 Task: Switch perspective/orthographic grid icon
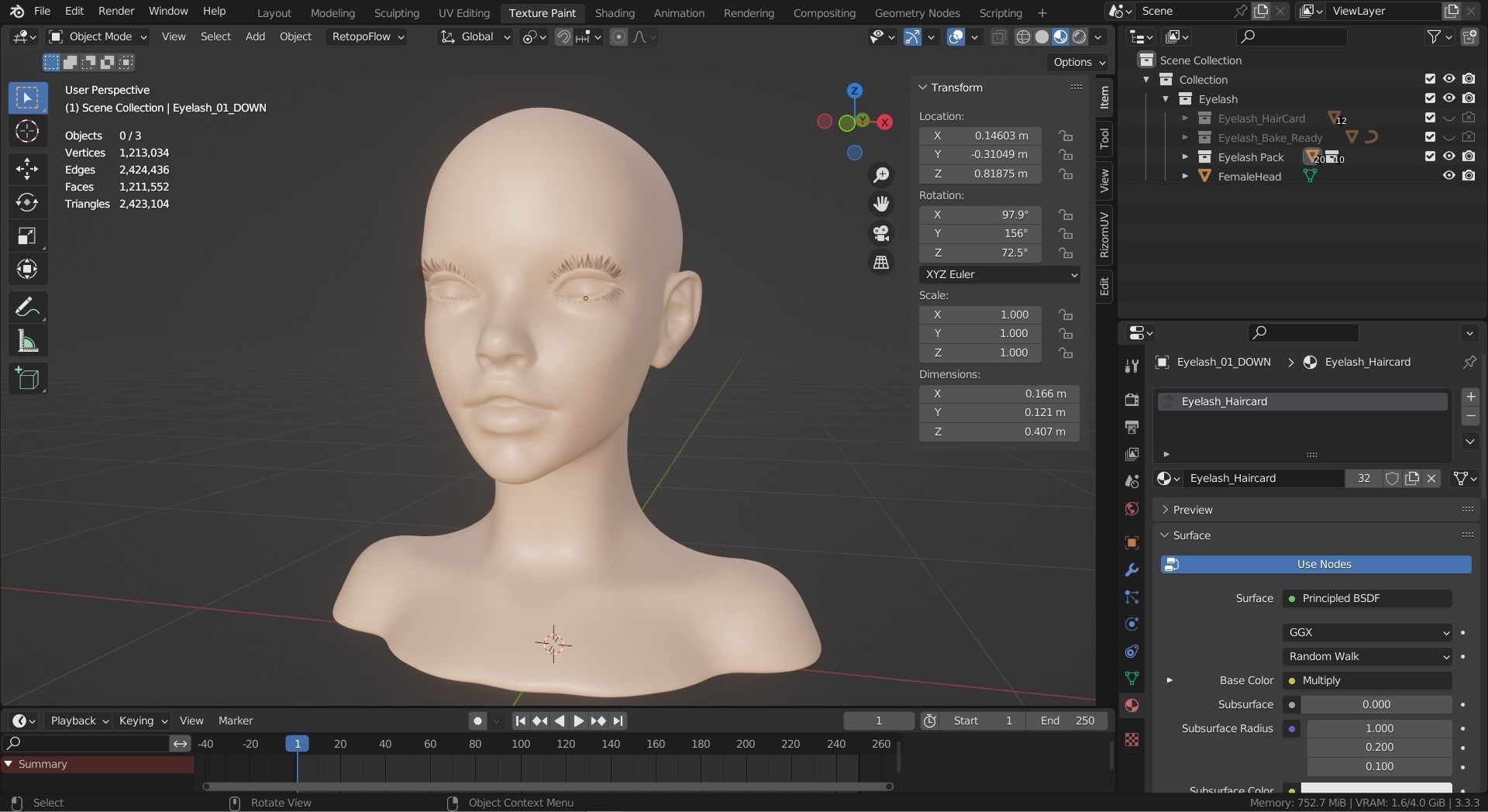click(881, 263)
